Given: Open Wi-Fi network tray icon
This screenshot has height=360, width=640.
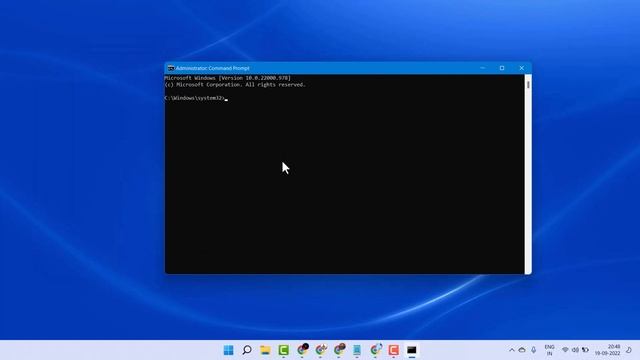Looking at the screenshot, I should click(x=565, y=350).
